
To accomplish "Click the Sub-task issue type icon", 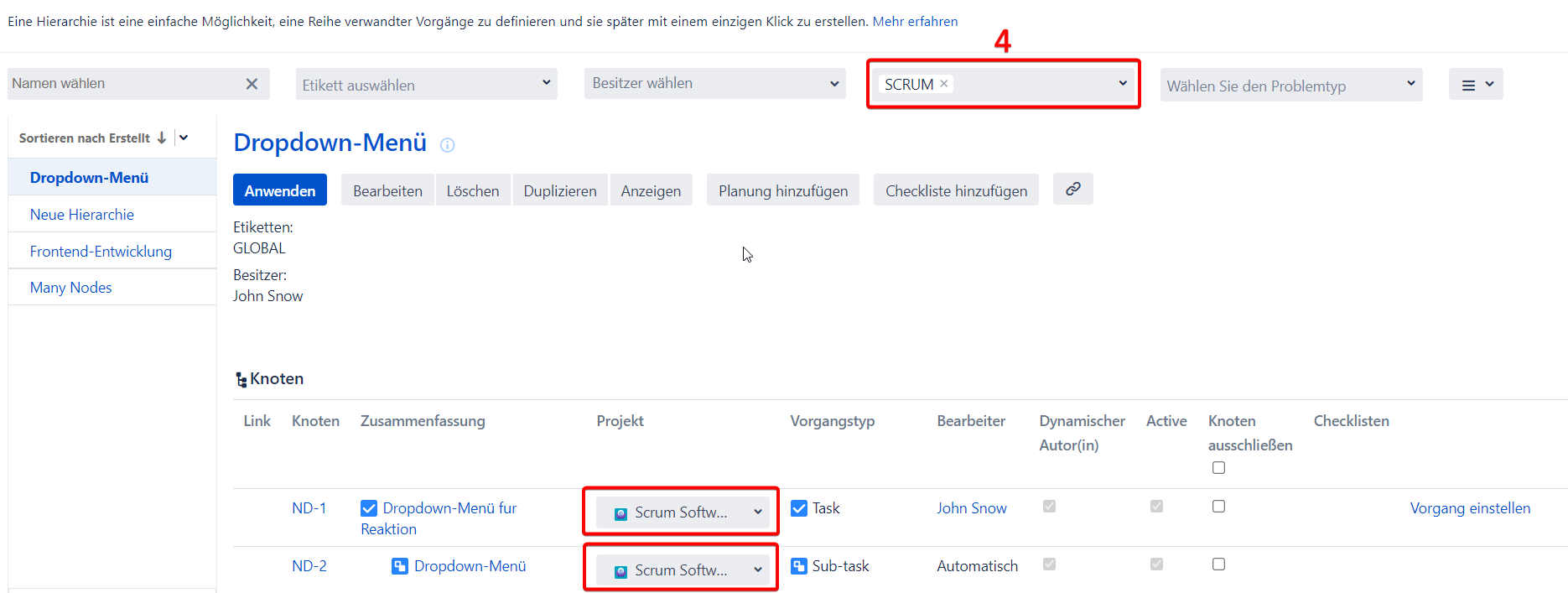I will coord(799,566).
